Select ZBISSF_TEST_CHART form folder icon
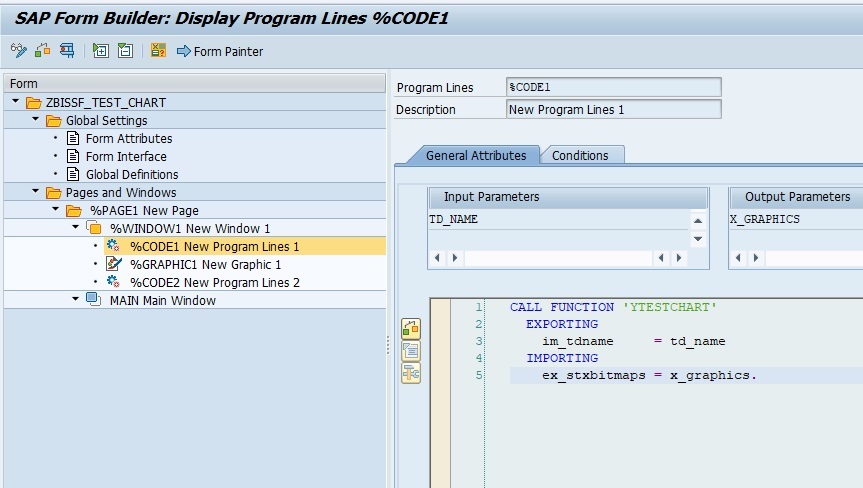Viewport: 863px width, 488px height. pyautogui.click(x=34, y=103)
